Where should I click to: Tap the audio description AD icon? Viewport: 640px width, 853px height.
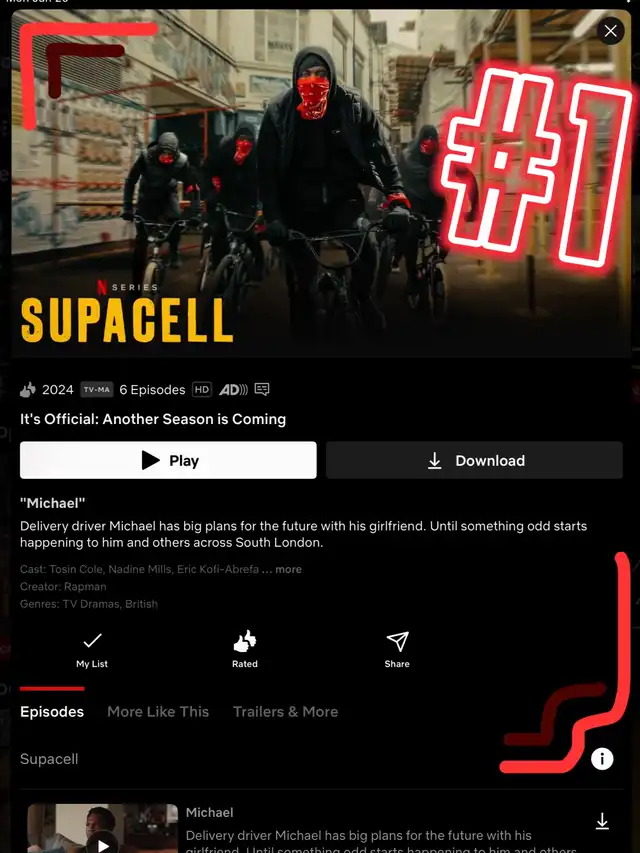click(233, 390)
